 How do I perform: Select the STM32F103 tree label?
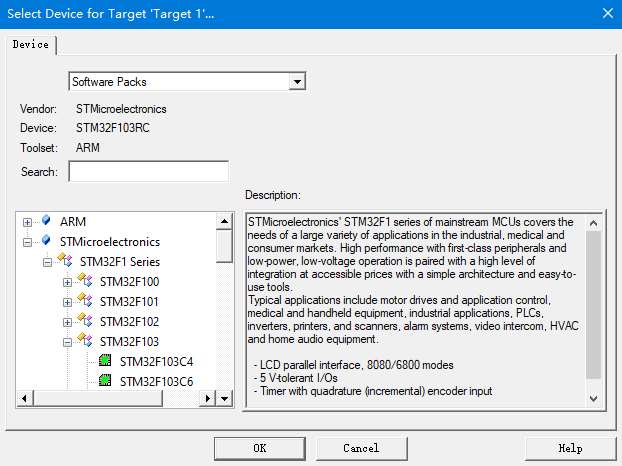pos(129,341)
